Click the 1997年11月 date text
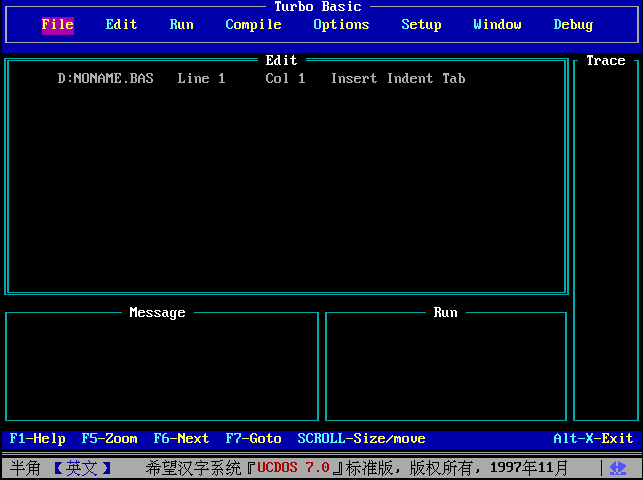Viewport: 643px width, 480px height. (x=529, y=468)
